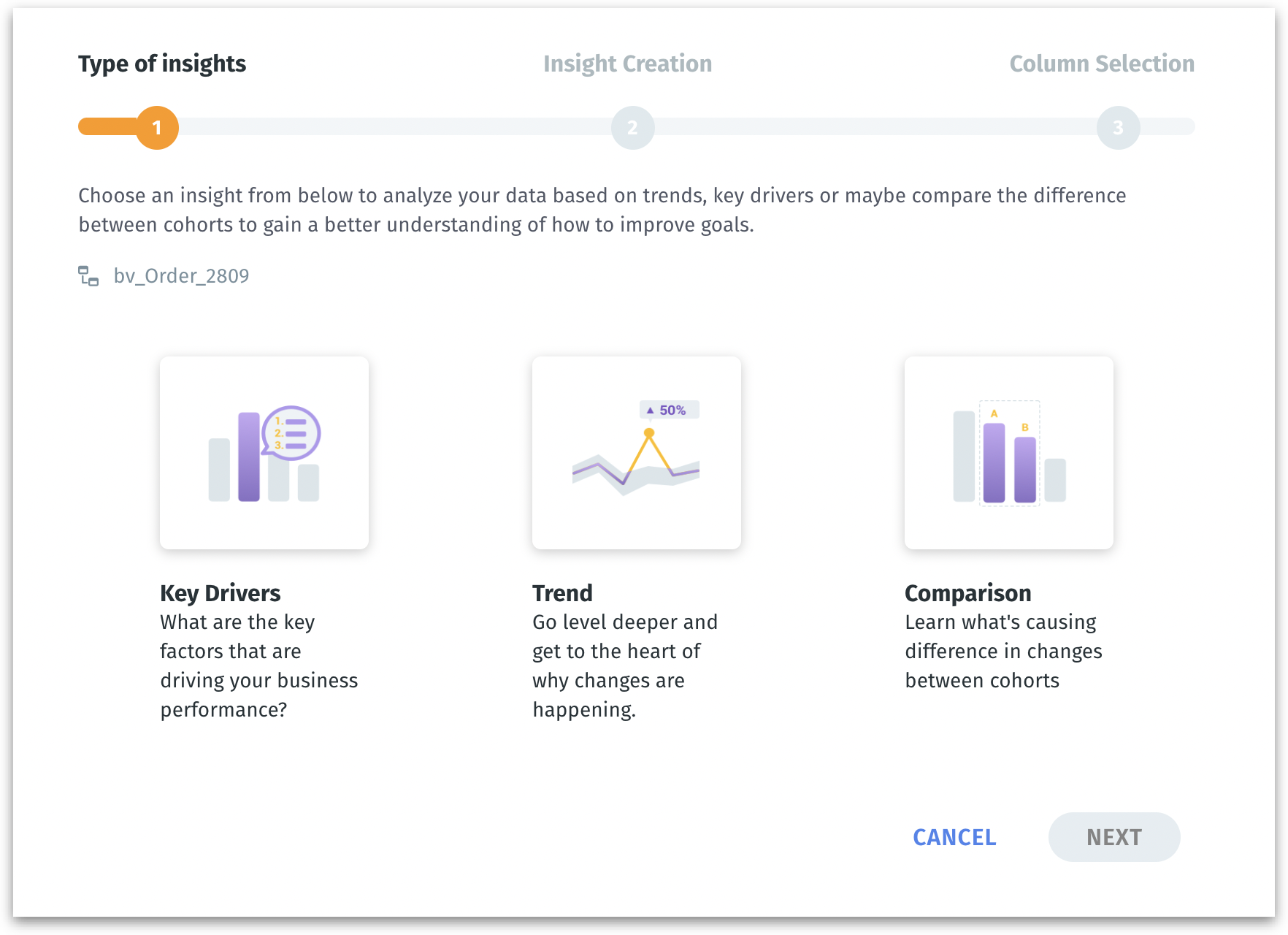Screen dimensions: 1288x935
Task: Select the Comparison insight card
Action: click(1009, 453)
